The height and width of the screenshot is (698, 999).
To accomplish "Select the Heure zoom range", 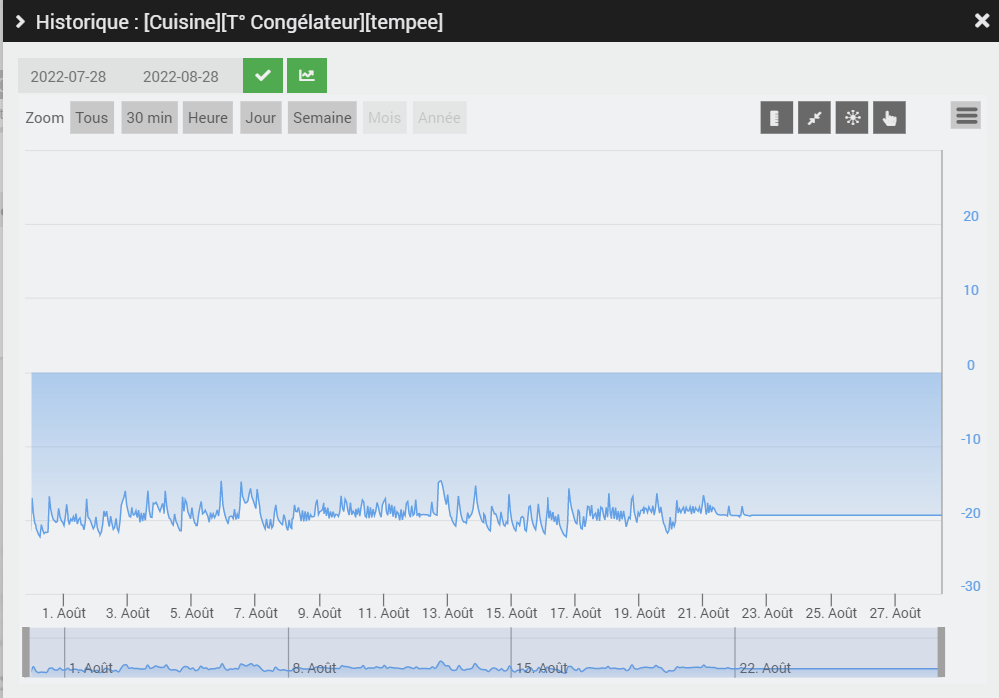I will tap(208, 118).
